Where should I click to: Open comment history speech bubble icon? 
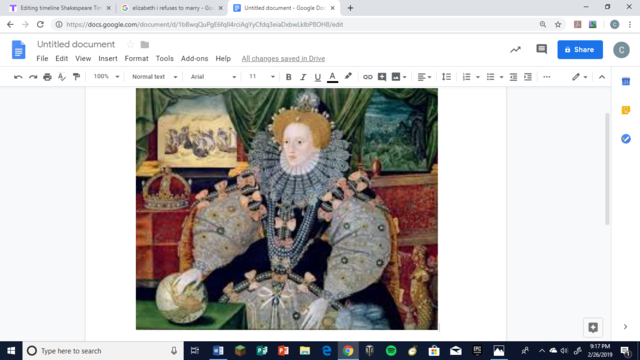(541, 49)
